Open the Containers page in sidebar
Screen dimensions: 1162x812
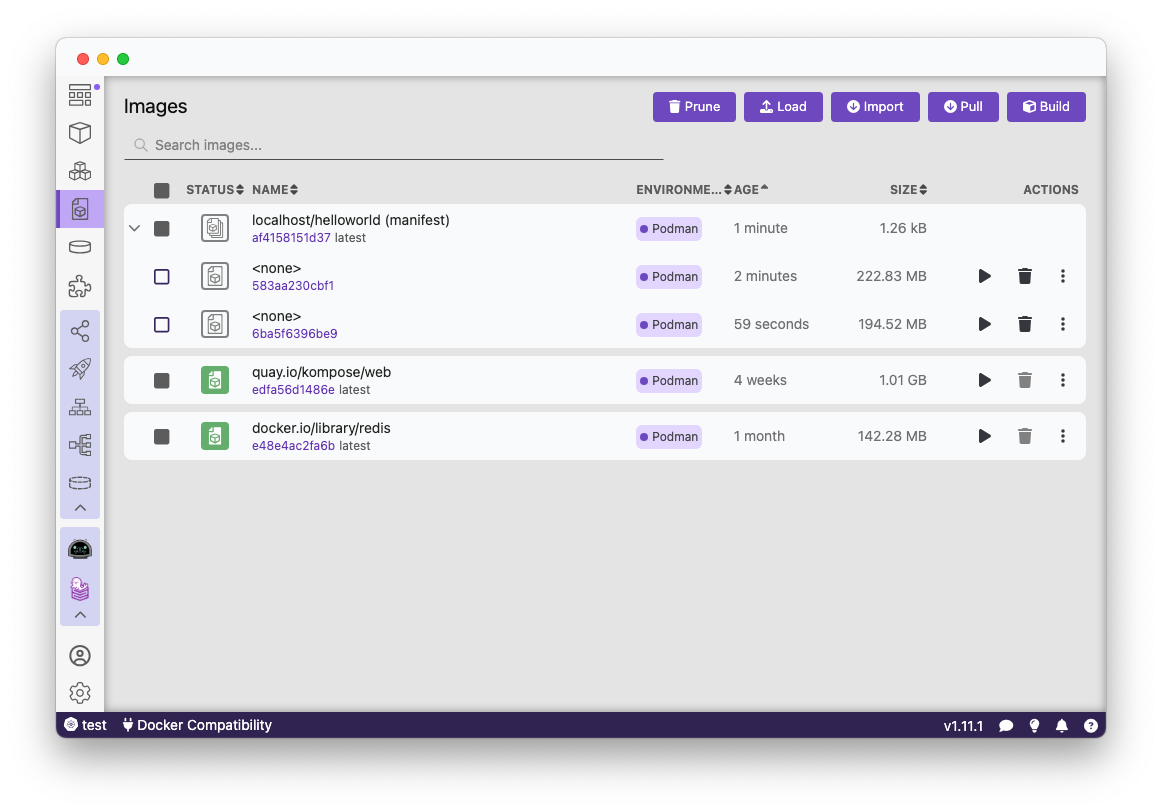80,133
